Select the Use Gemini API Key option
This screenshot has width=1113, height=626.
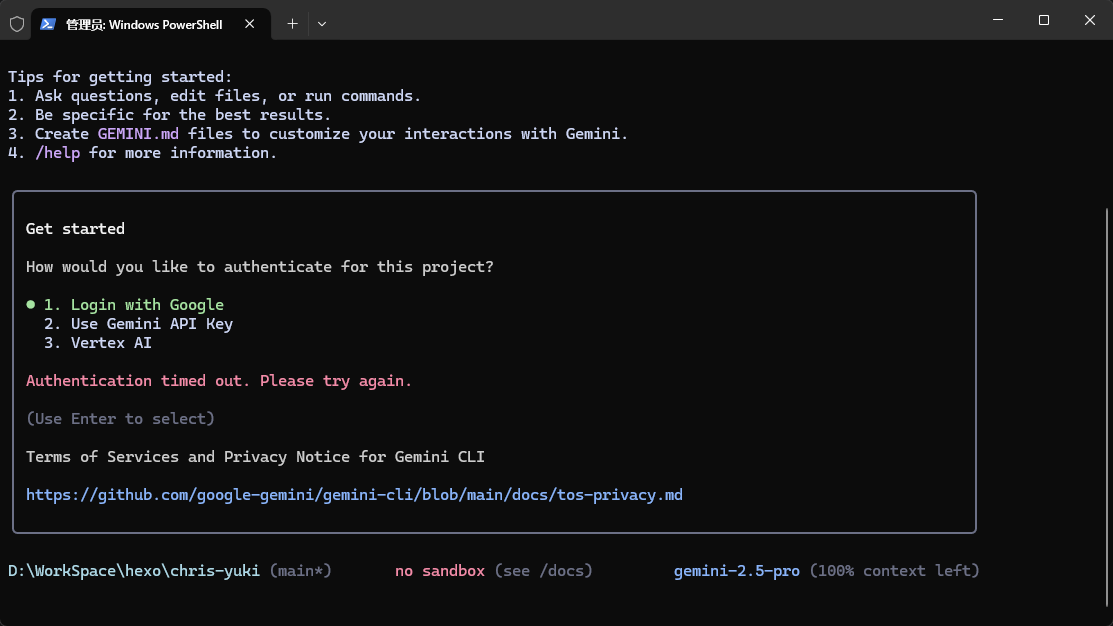150,323
